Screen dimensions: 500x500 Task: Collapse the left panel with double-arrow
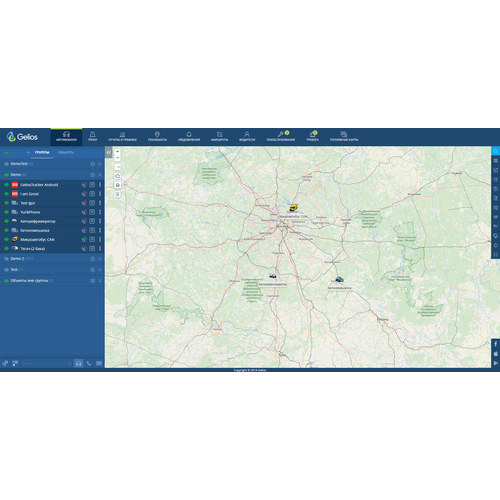(108, 152)
